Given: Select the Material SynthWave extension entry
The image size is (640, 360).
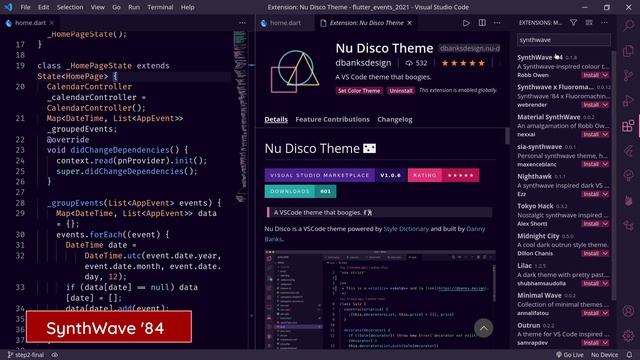Looking at the screenshot, I should tap(563, 125).
